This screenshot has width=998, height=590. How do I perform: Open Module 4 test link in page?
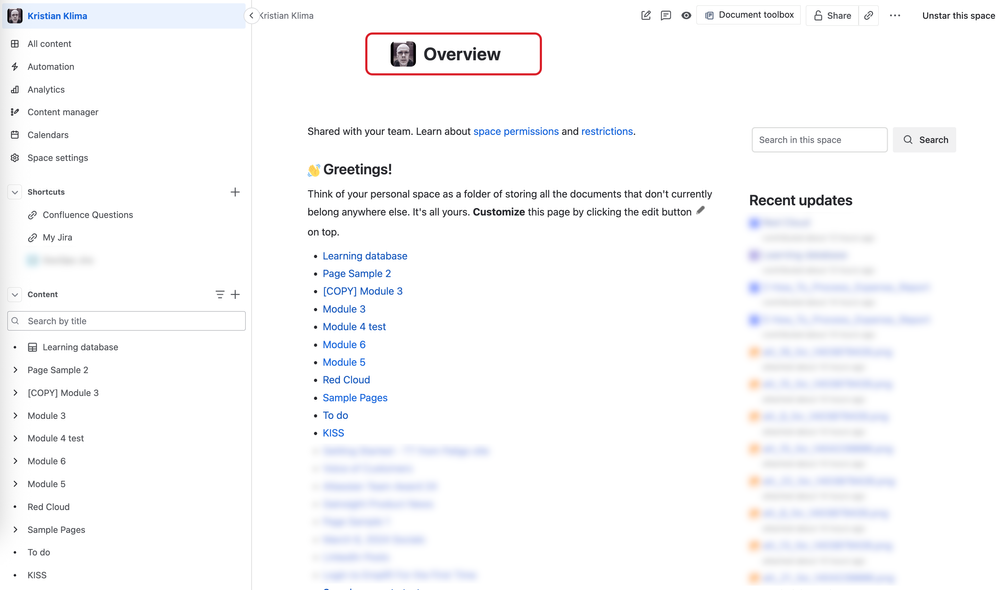[x=354, y=327]
